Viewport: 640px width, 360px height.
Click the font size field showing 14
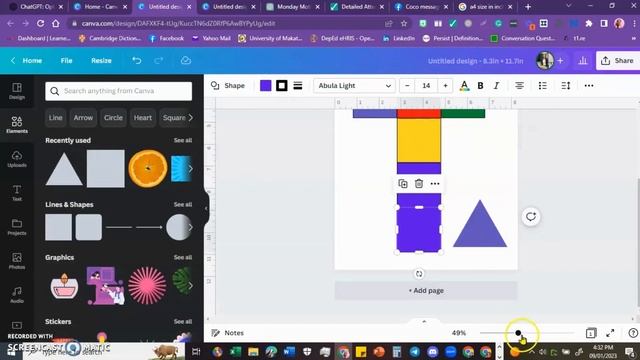click(426, 86)
